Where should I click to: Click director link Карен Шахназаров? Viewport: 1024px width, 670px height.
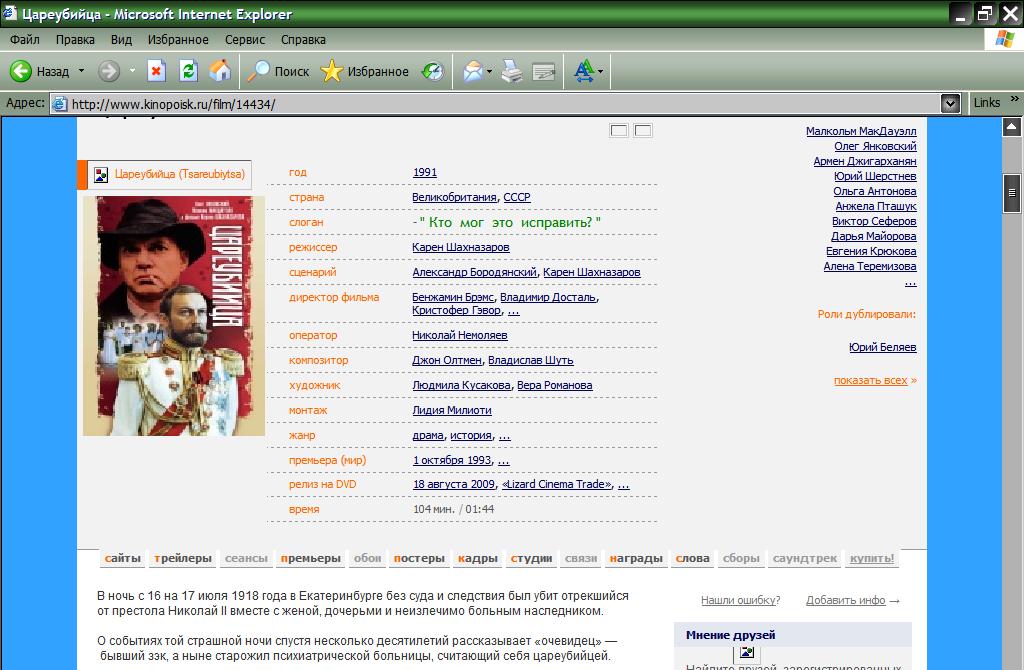tap(461, 247)
